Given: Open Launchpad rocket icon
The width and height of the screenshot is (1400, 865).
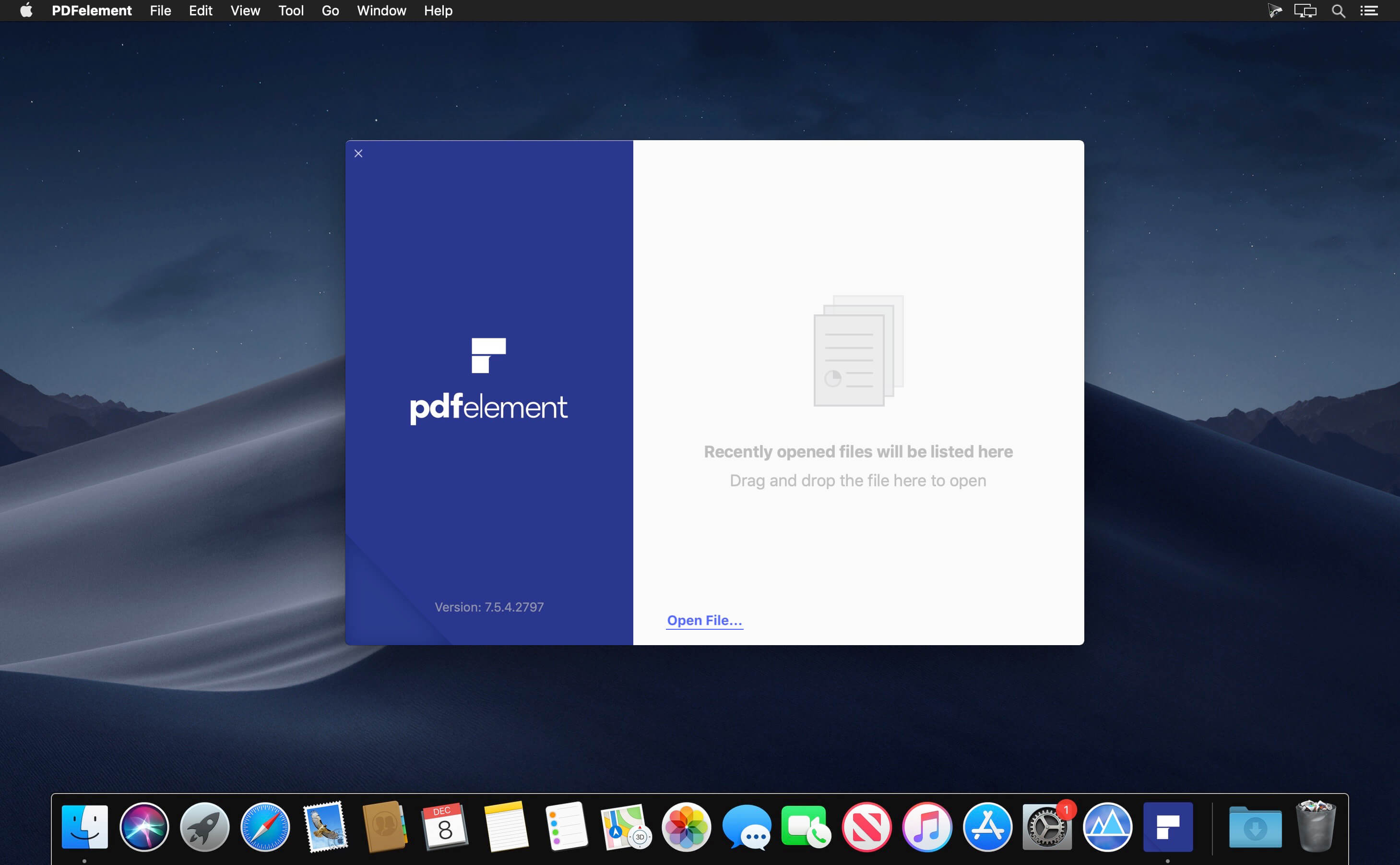Looking at the screenshot, I should point(205,827).
